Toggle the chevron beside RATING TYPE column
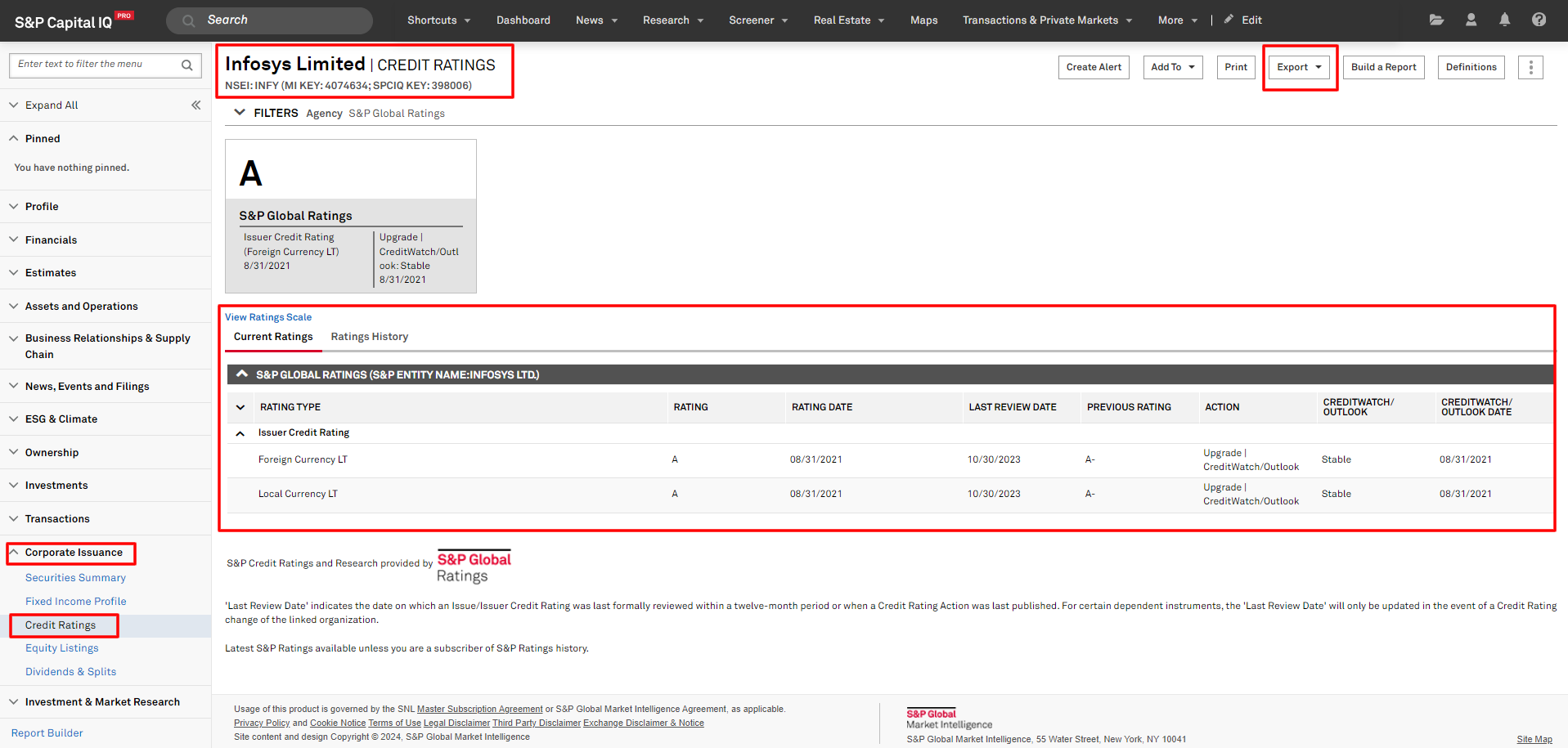This screenshot has width=1568, height=748. point(240,407)
